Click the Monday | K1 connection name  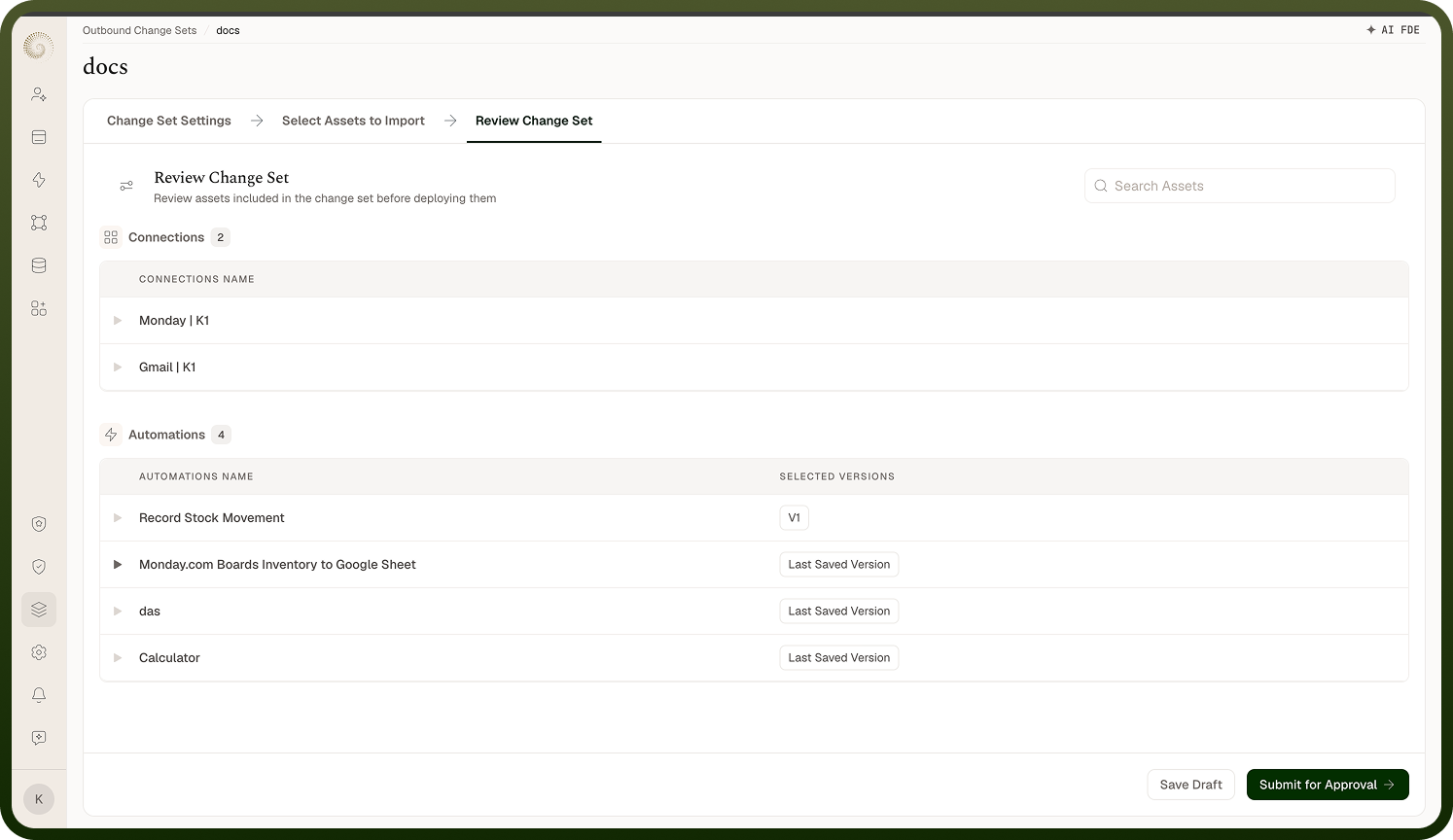pyautogui.click(x=174, y=321)
